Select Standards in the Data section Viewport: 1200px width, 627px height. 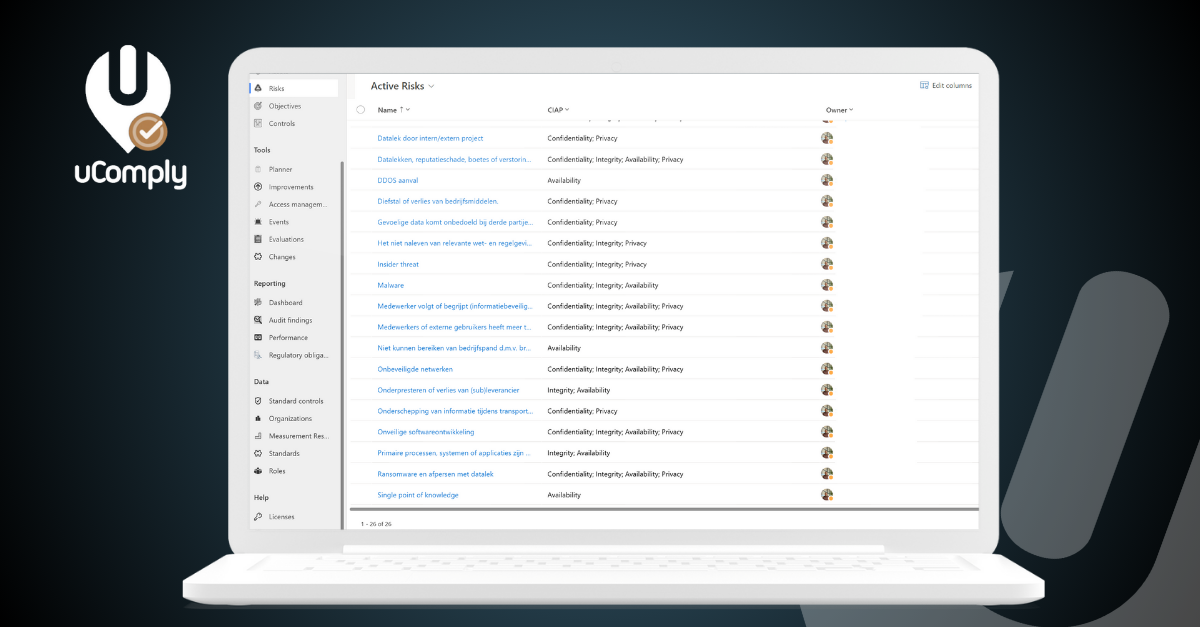pos(284,453)
